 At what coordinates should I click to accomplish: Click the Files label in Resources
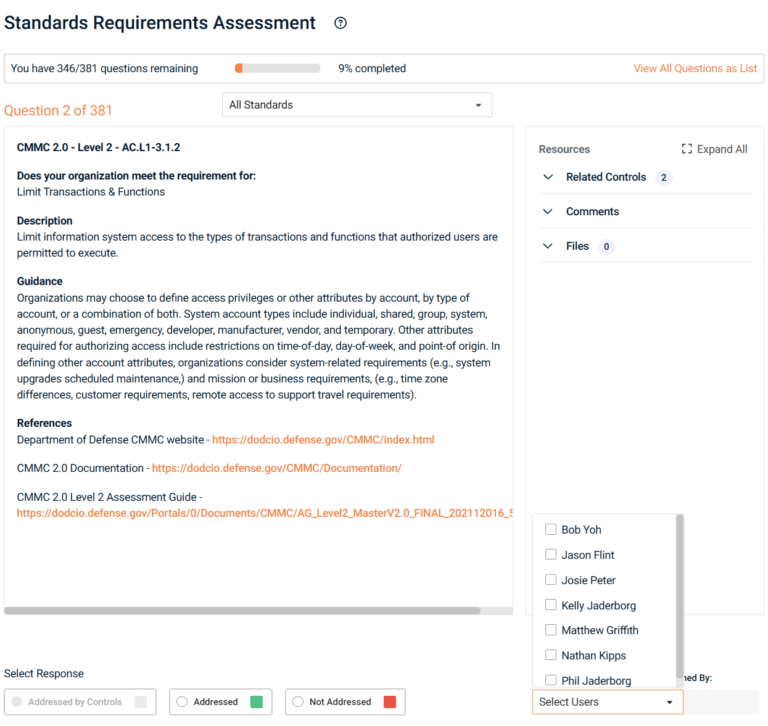(x=577, y=246)
